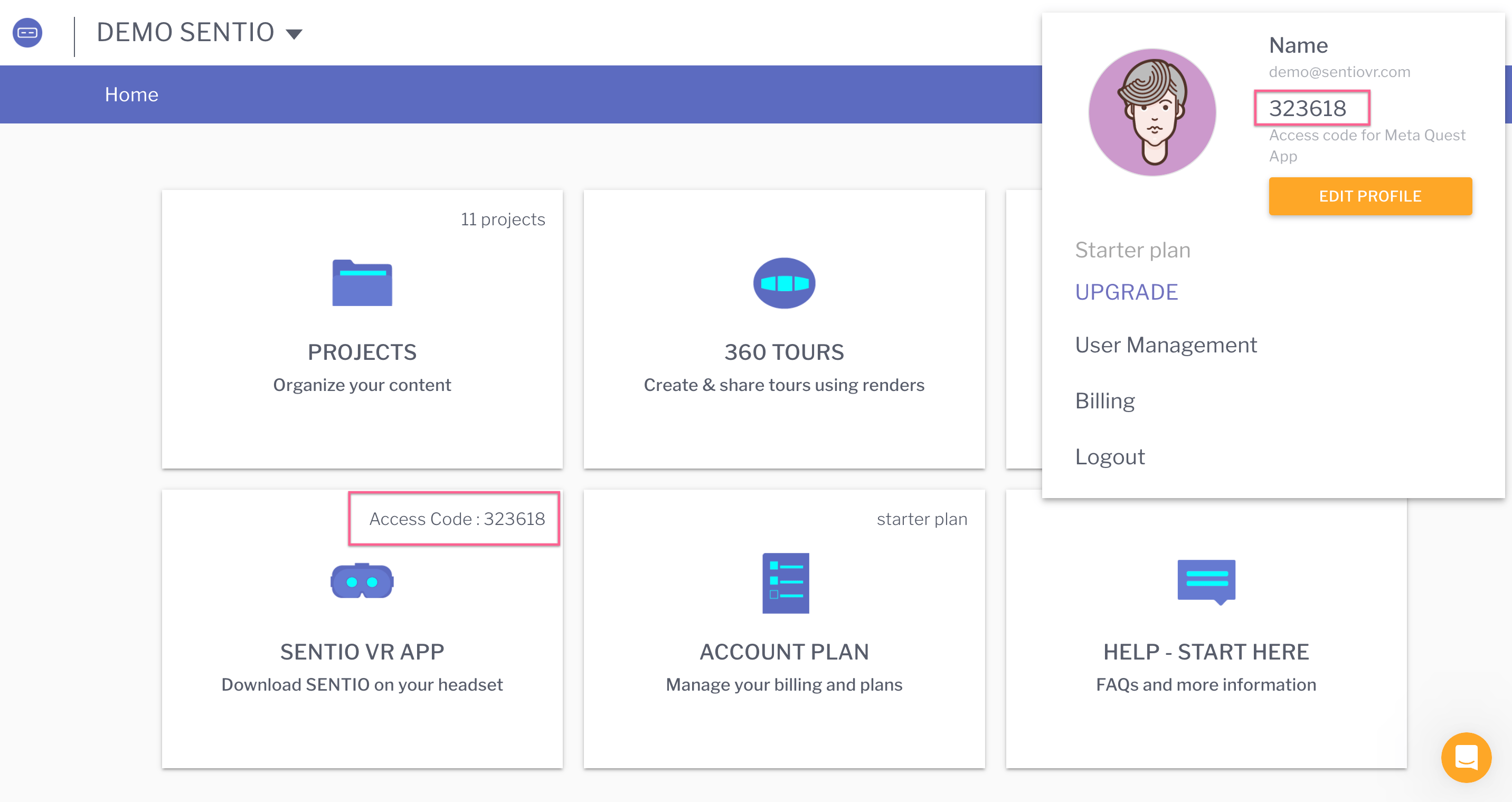Click the demo@sentiovr.com email text
The height and width of the screenshot is (802, 1512).
pyautogui.click(x=1339, y=72)
